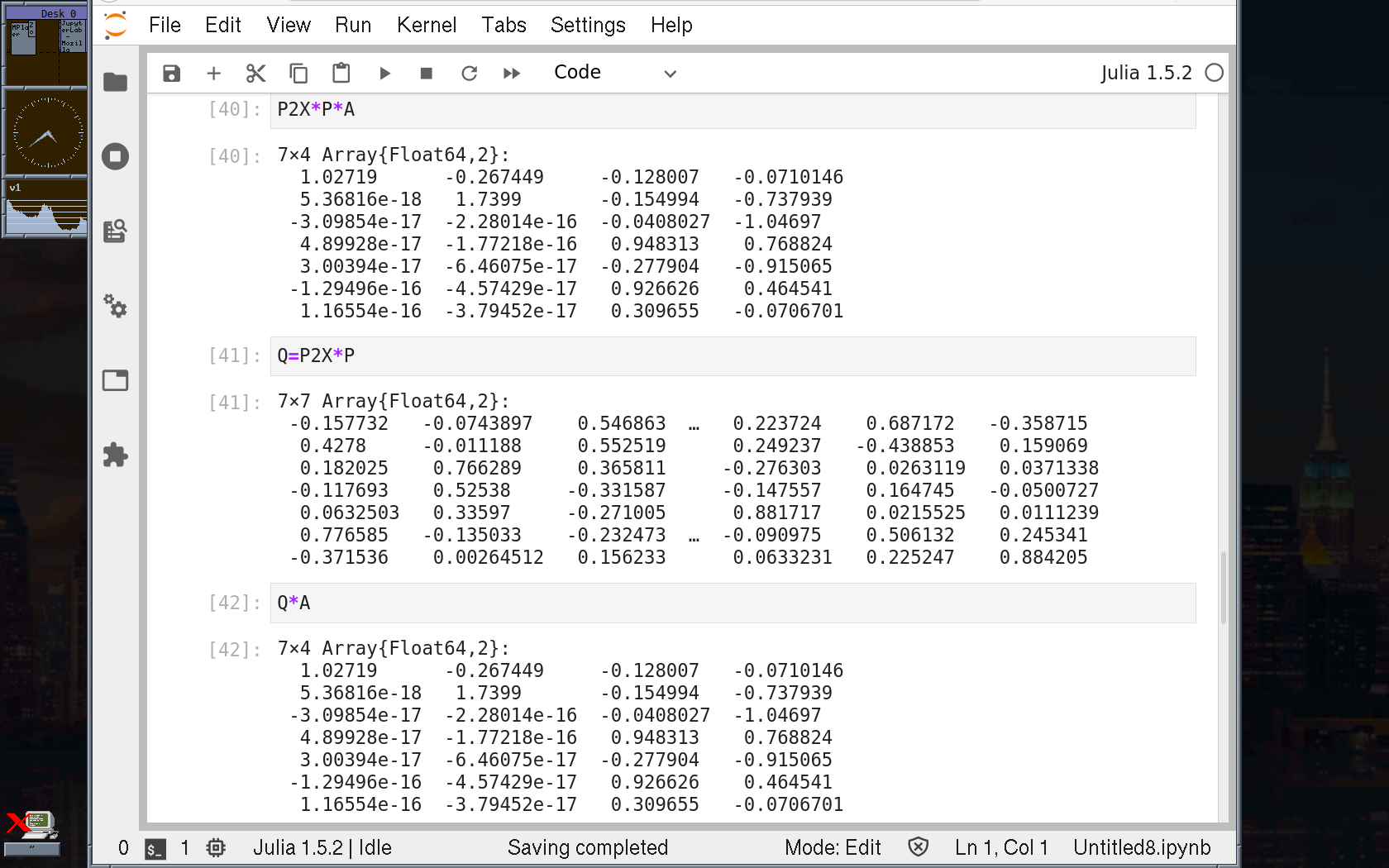Show Running Terminals and Kernels panel
The height and width of the screenshot is (868, 1389).
(115, 156)
